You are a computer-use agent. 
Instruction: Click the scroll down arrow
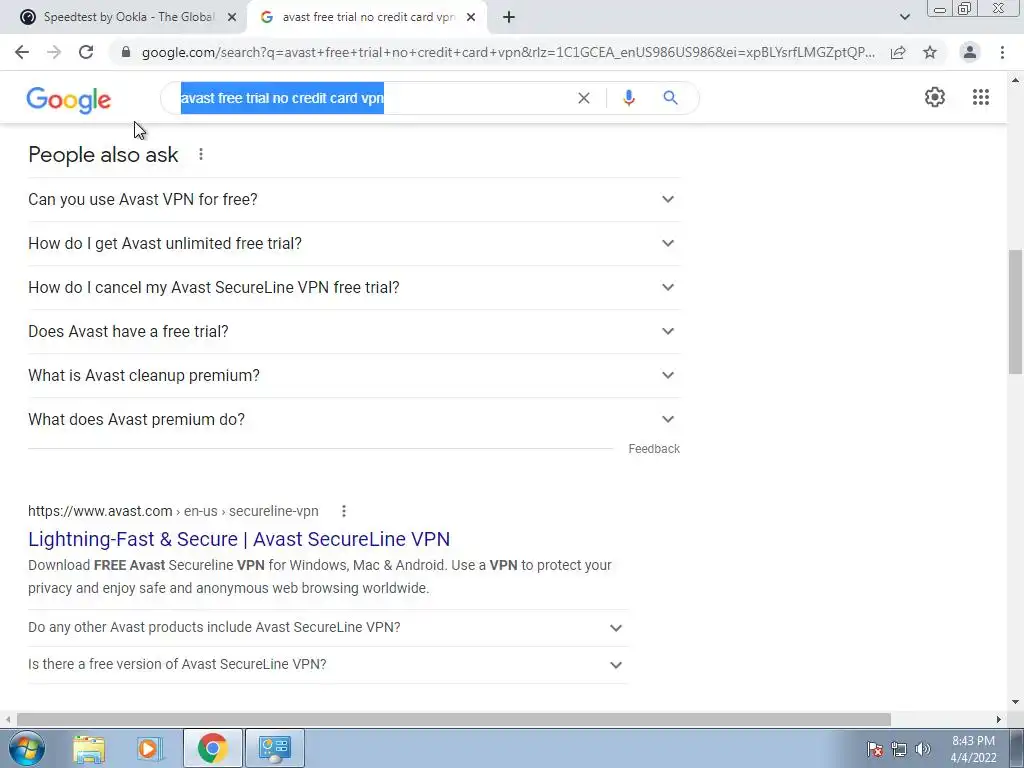[x=1016, y=702]
